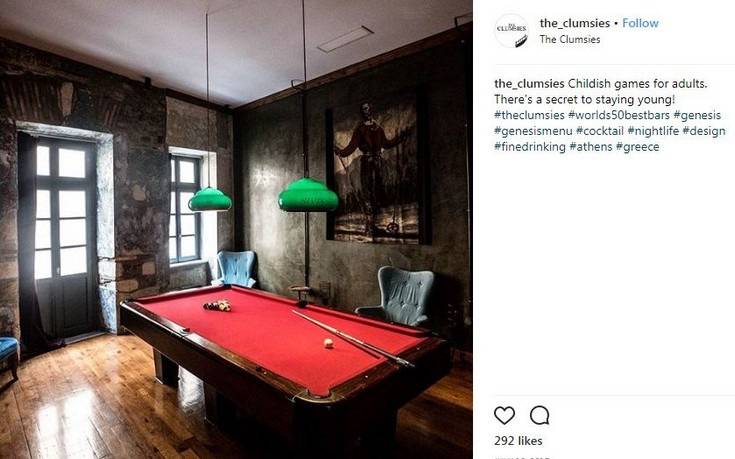Screen dimensions: 735x459
Task: Open the #athens hashtag
Action: pos(591,147)
